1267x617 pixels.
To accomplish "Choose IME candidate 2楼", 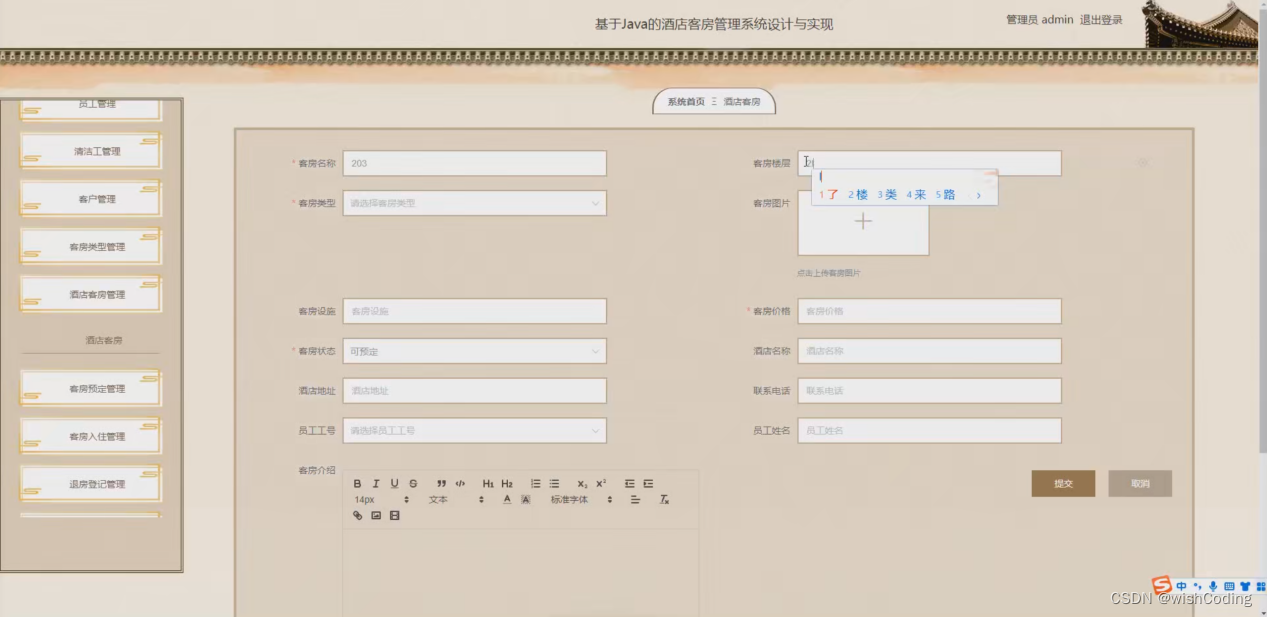I will [x=858, y=195].
